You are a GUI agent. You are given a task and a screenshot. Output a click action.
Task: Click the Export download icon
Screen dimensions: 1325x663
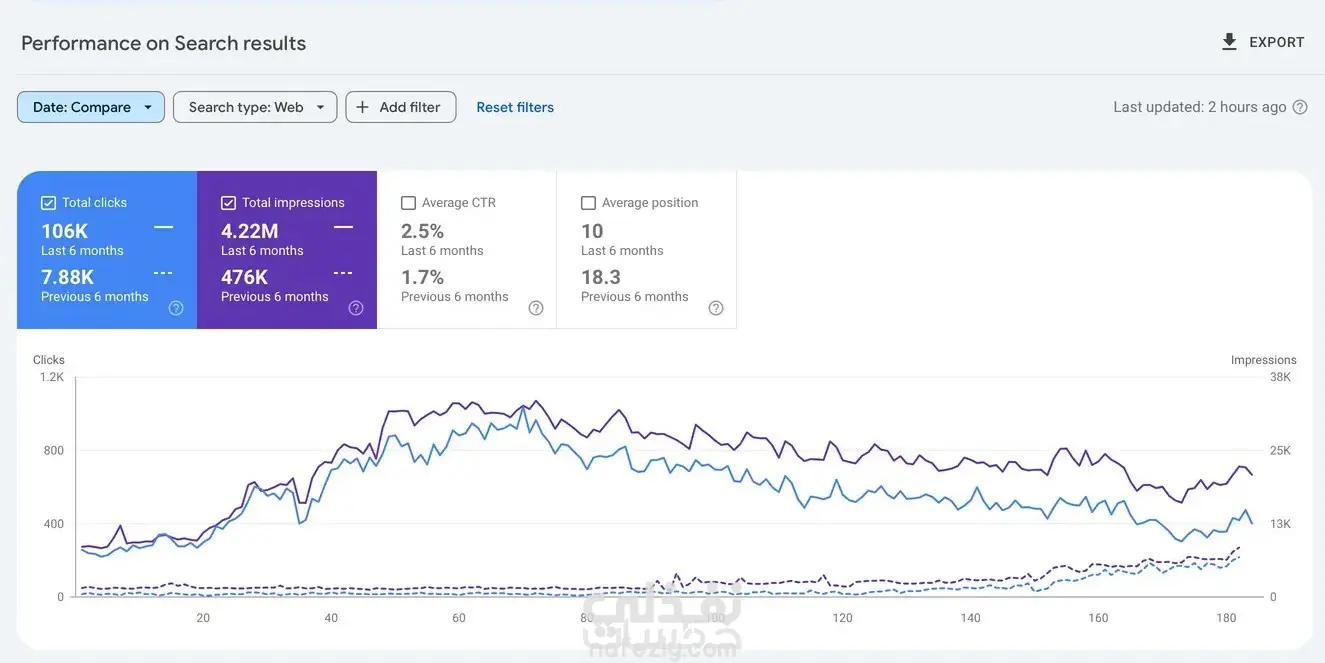pos(1229,42)
